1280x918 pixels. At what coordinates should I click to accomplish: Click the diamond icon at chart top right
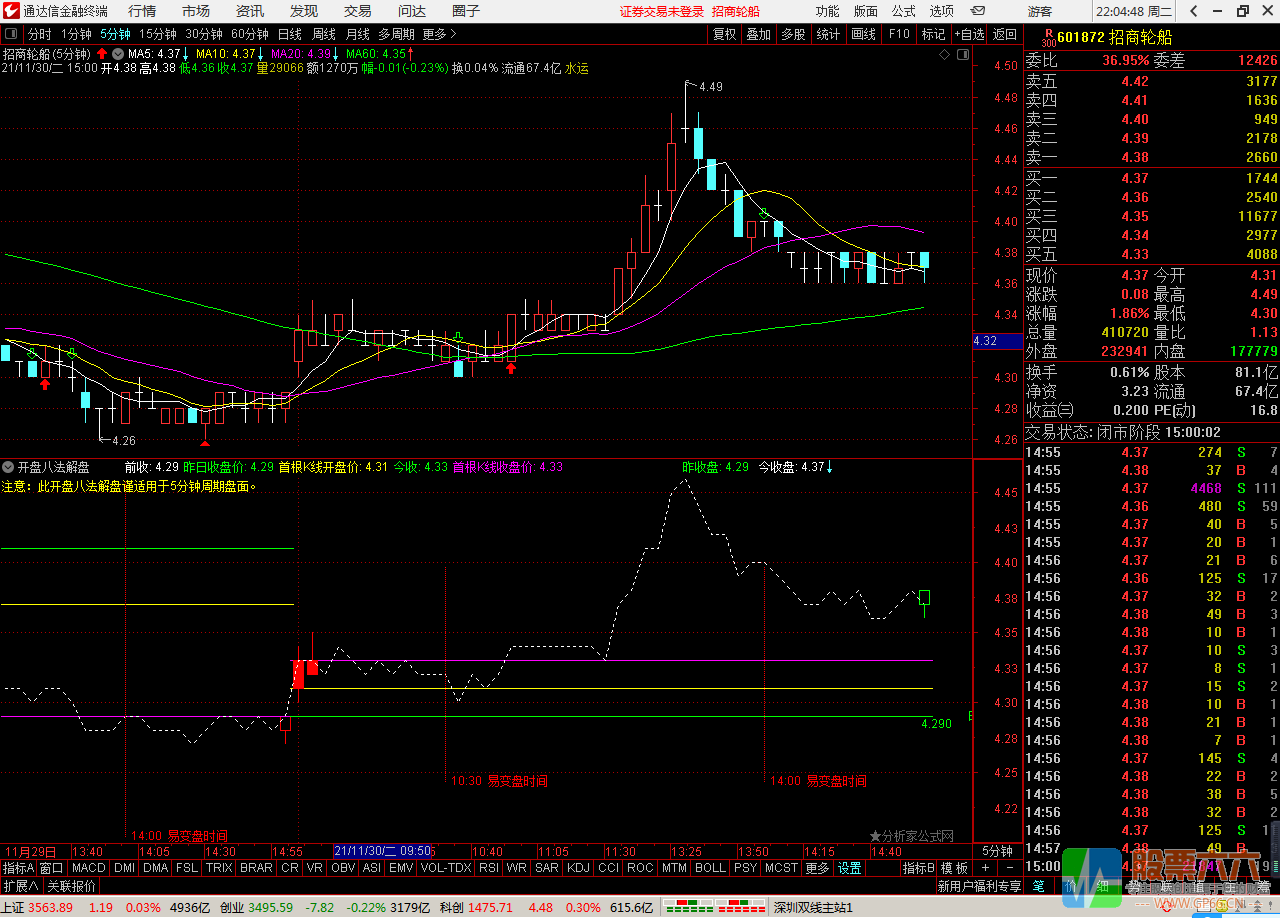[x=945, y=55]
